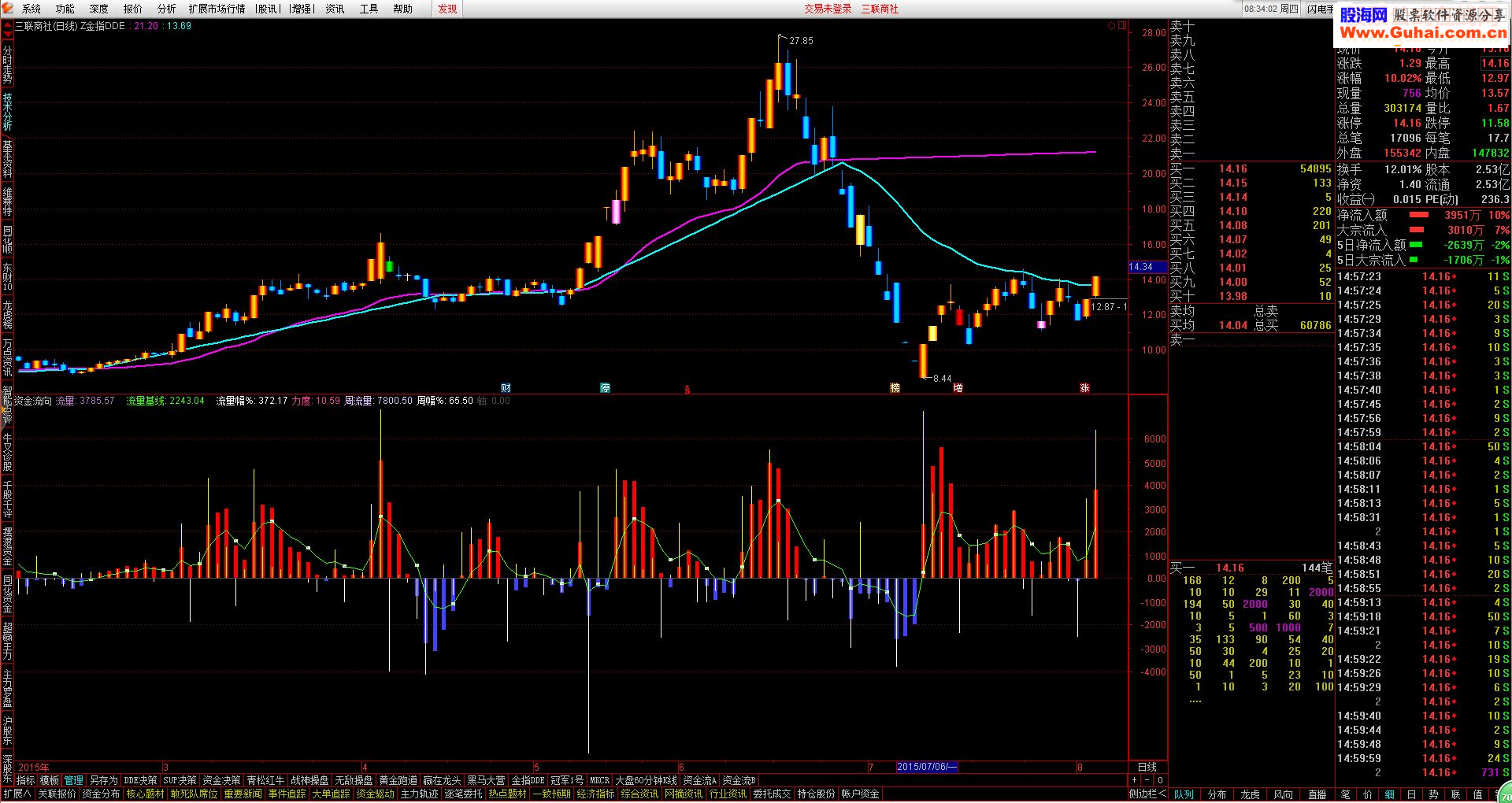Viewport: 1512px width, 803px height.
Task: Click the red '$' marker below the price chart
Action: pyautogui.click(x=687, y=389)
